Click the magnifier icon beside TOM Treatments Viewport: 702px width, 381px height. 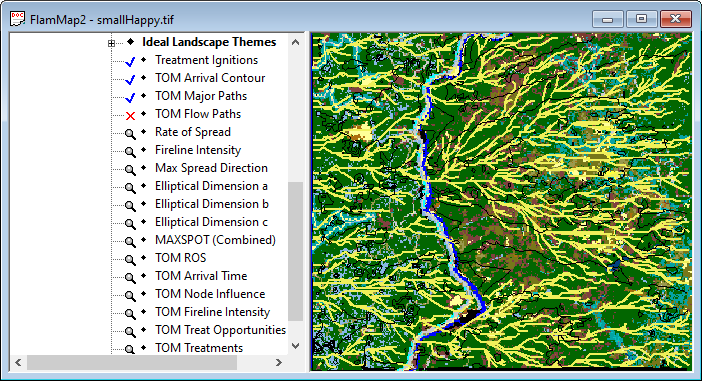pos(130,349)
